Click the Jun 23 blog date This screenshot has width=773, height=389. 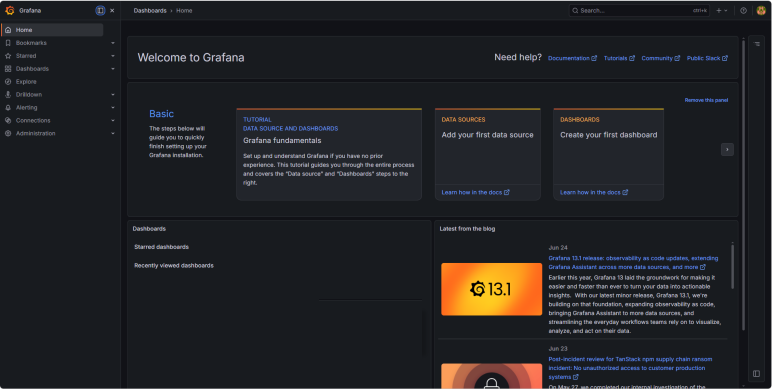pos(558,349)
